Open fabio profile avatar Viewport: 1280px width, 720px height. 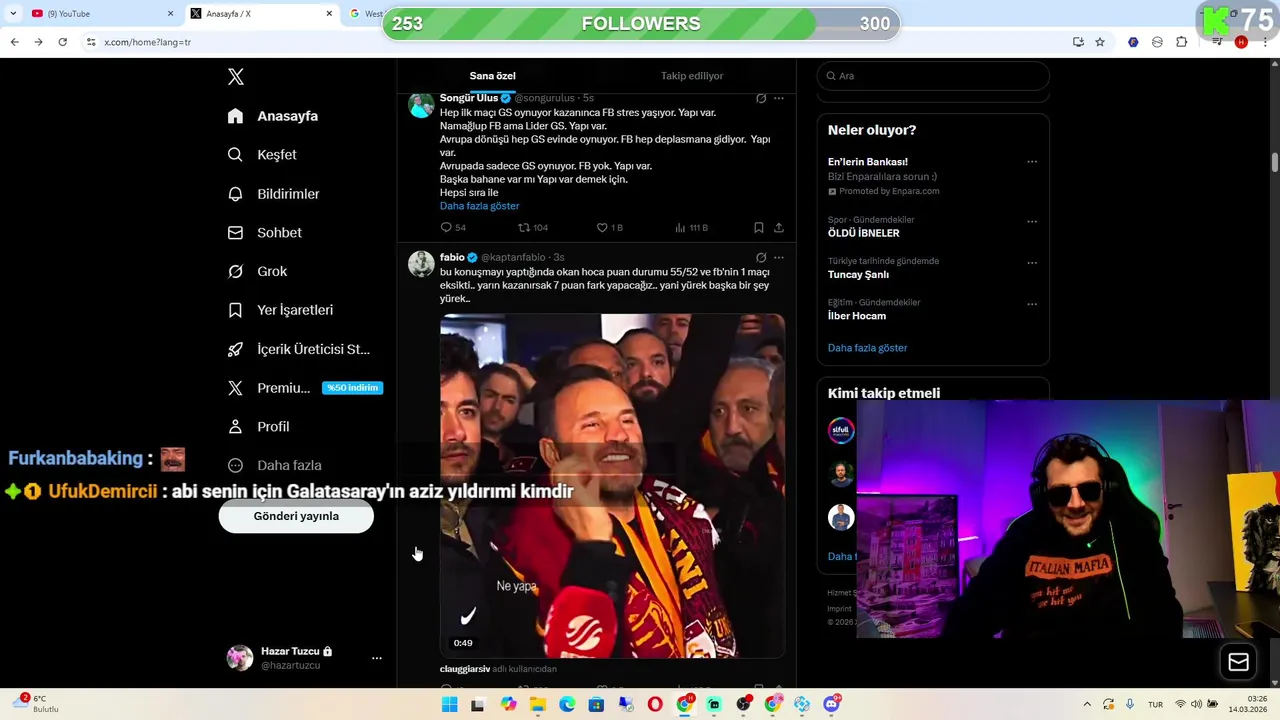coord(421,264)
